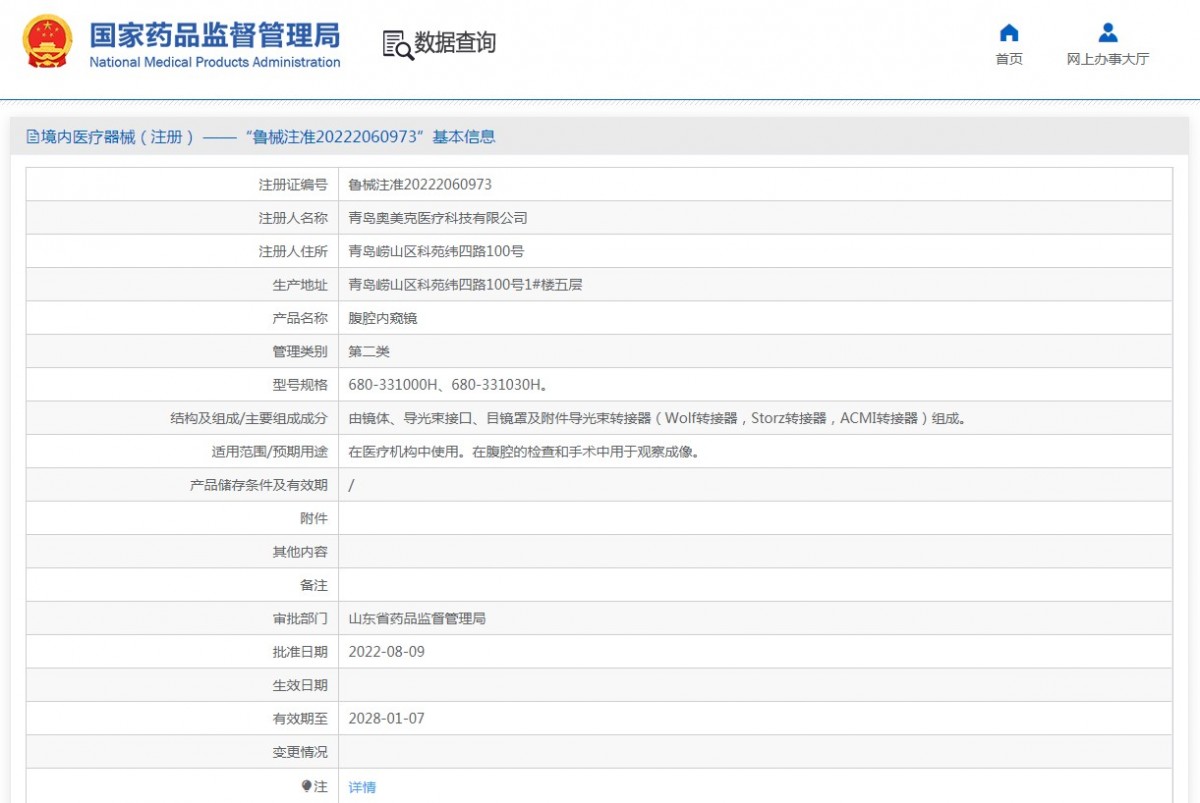Click the document icon before 境内医疗器械
Image resolution: width=1200 pixels, height=803 pixels.
click(33, 137)
